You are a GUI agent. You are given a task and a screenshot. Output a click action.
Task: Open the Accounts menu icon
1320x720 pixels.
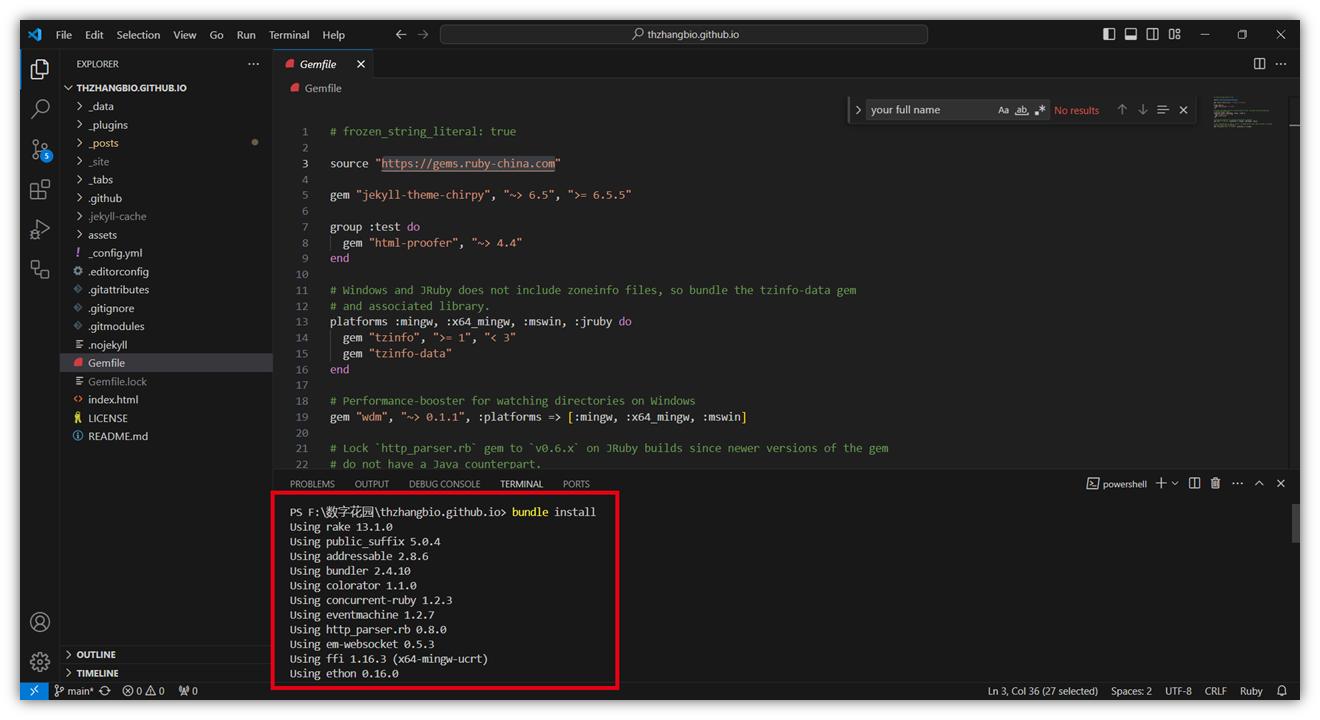(x=40, y=622)
